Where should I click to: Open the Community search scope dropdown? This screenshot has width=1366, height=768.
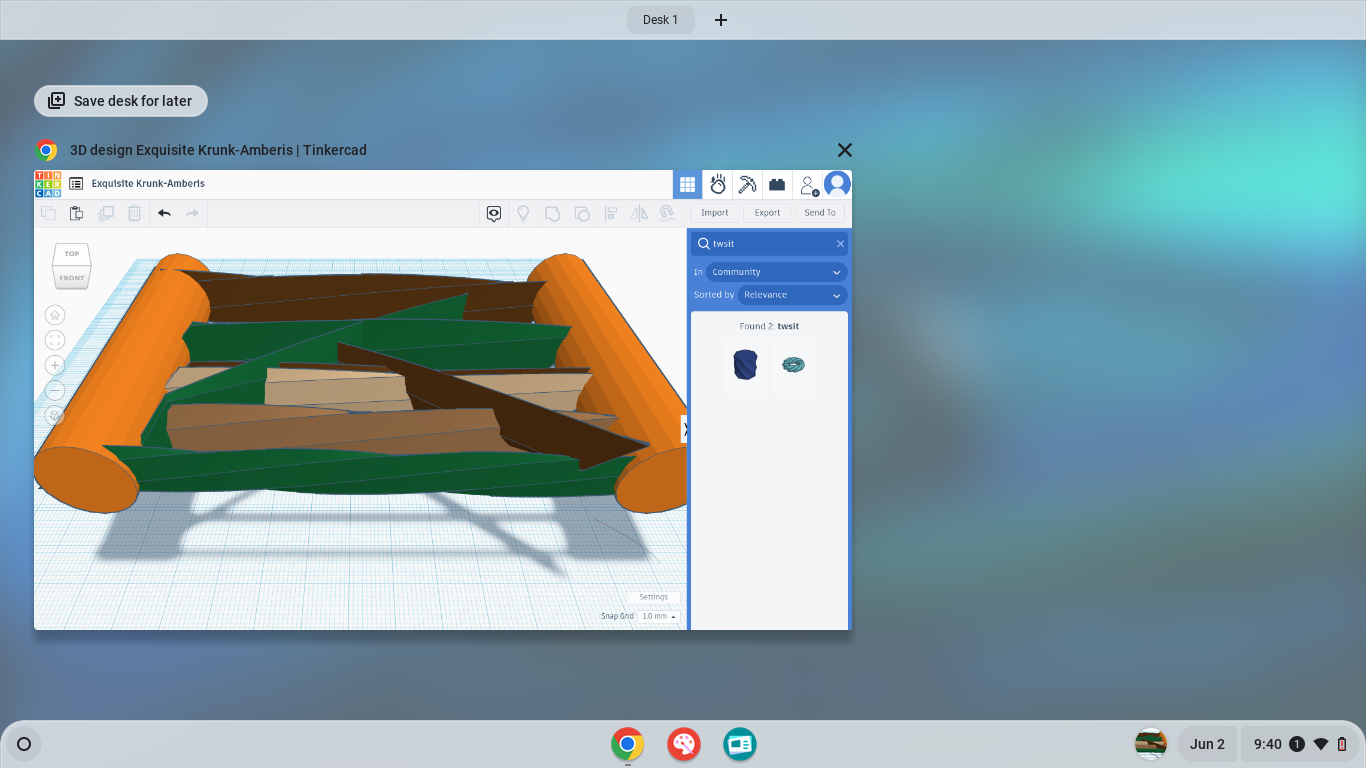775,271
